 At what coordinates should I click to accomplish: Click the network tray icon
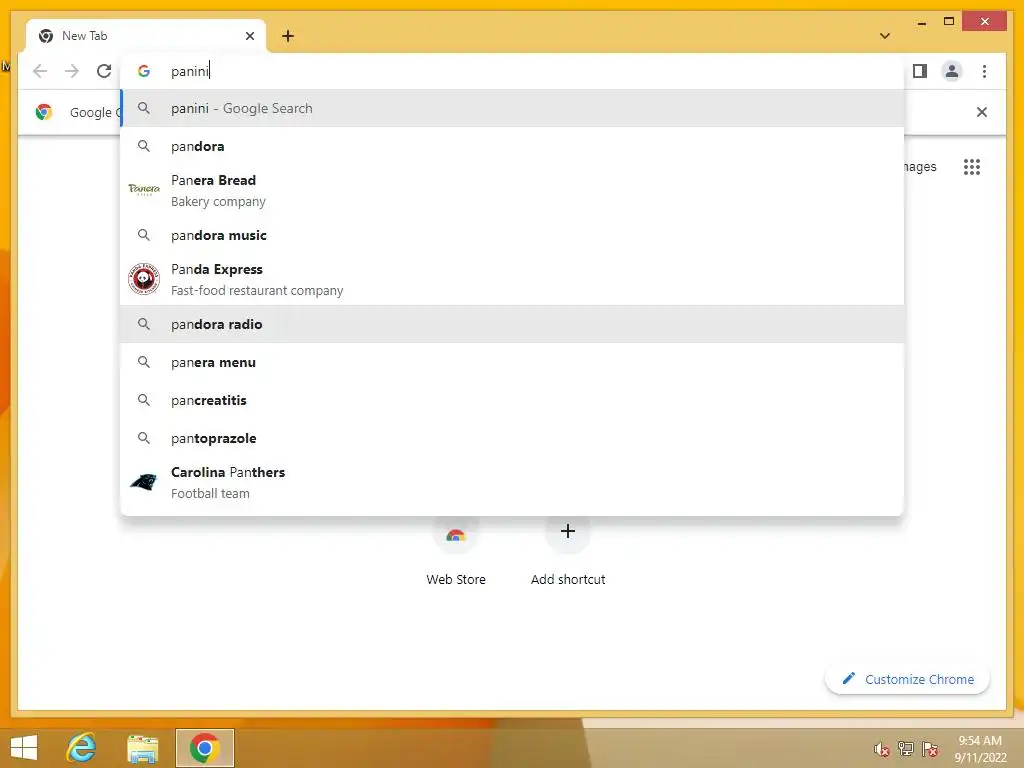[906, 748]
